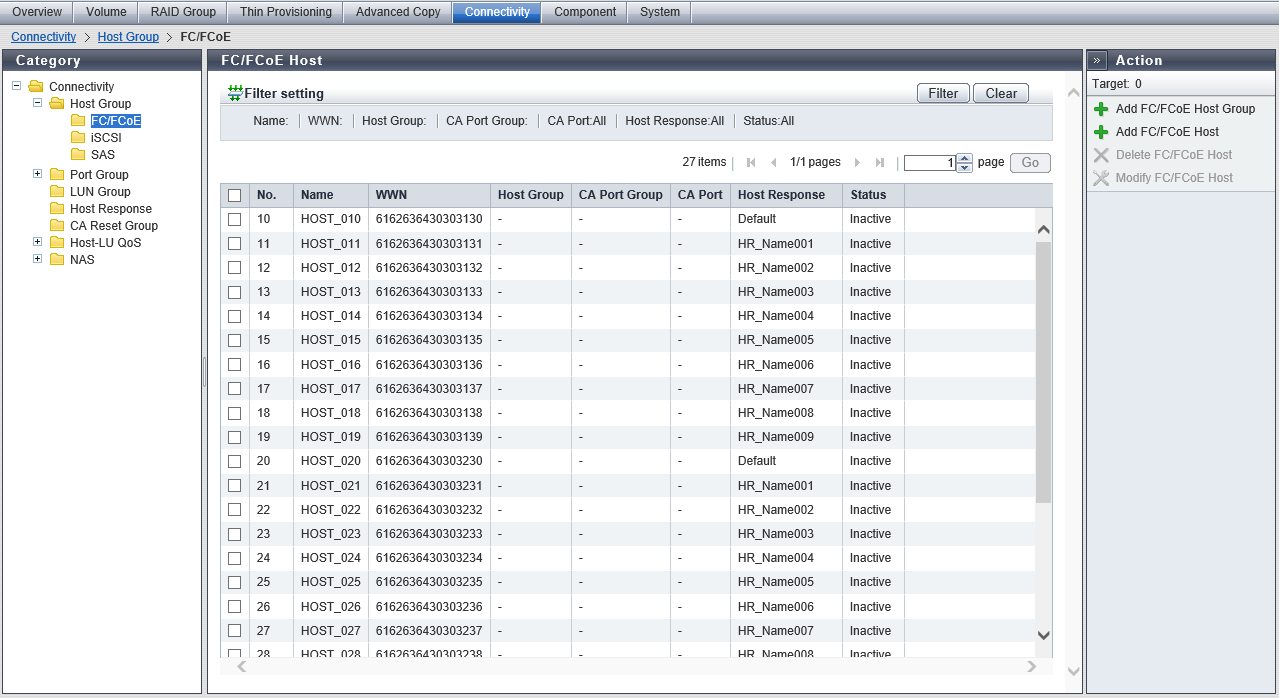Select the checkbox for HOST_020
This screenshot has height=698, width=1280.
(x=235, y=461)
